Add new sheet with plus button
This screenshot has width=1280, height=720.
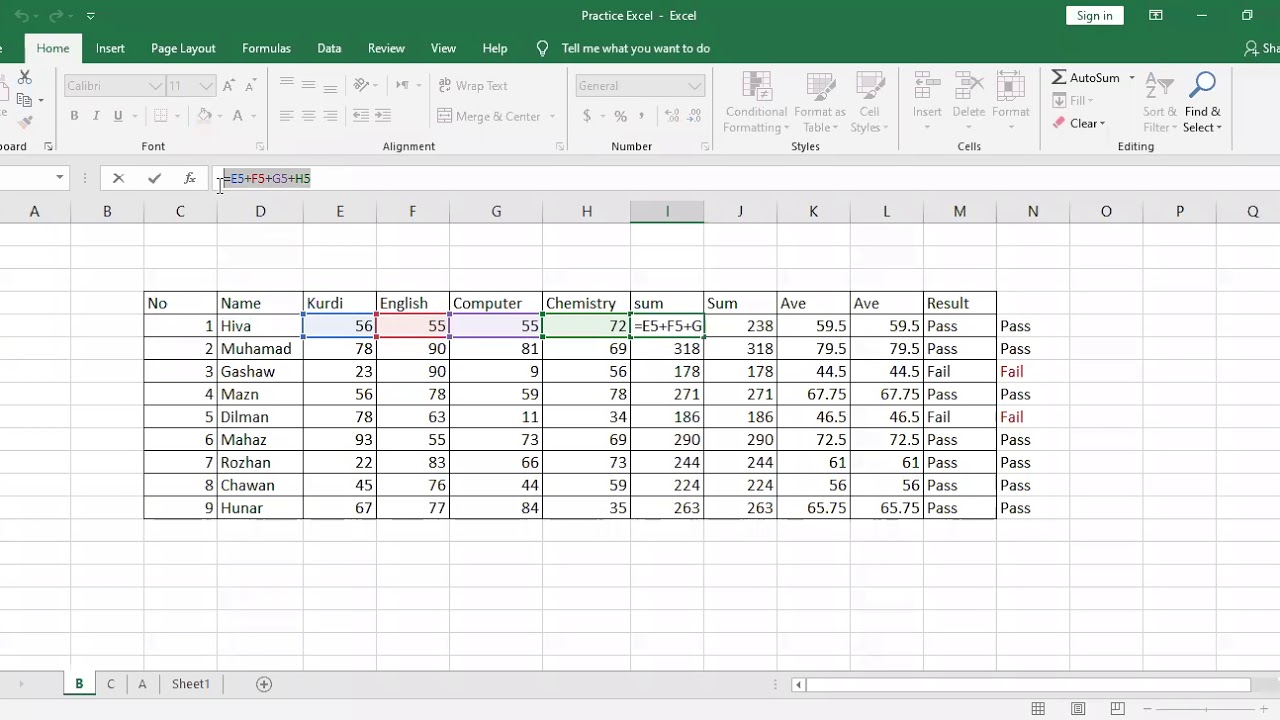264,684
